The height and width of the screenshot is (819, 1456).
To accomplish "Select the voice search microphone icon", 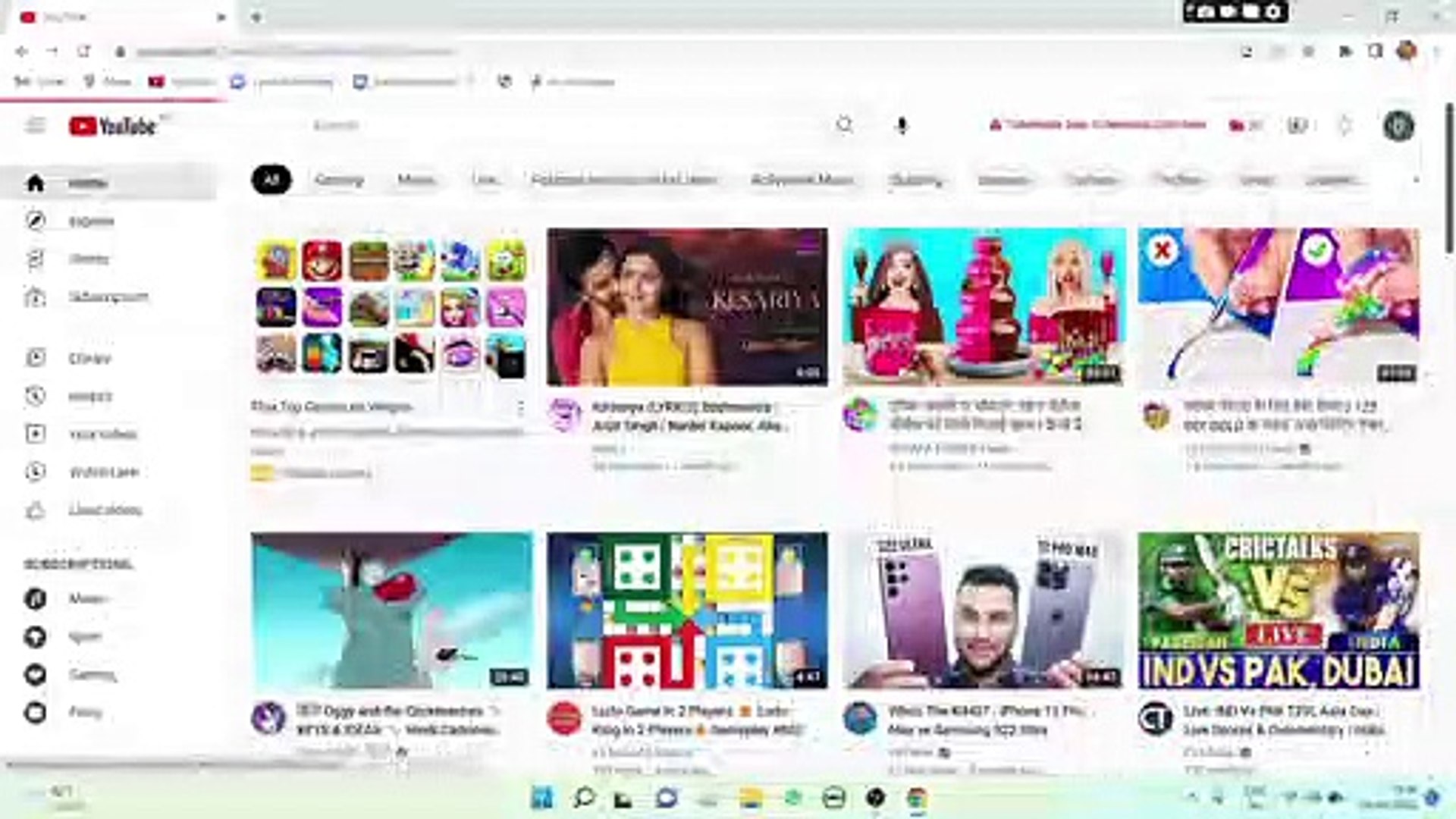I will tap(901, 126).
